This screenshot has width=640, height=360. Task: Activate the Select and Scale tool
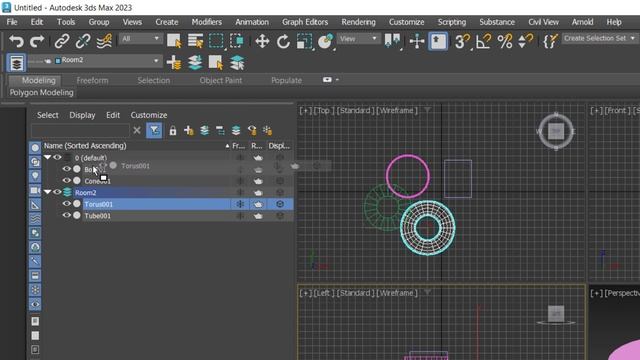coord(304,41)
